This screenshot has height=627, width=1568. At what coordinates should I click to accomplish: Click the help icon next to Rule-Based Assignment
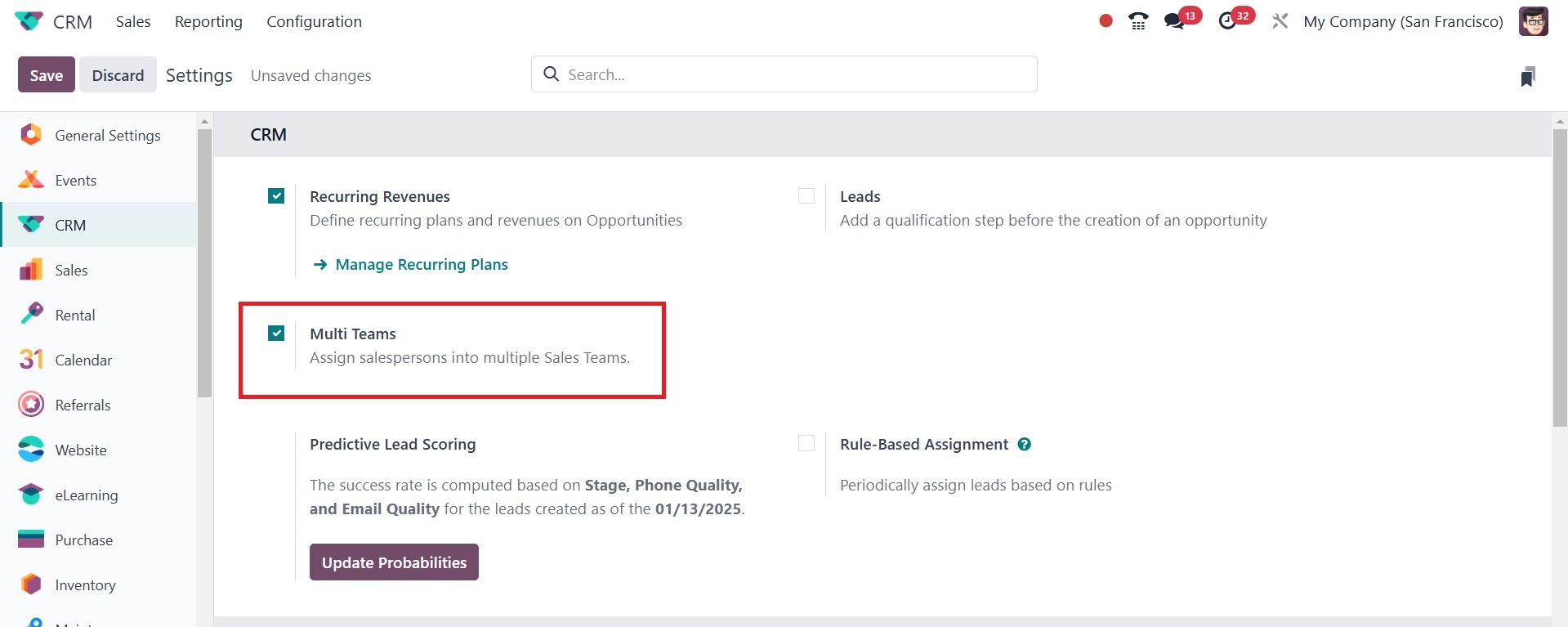tap(1024, 444)
